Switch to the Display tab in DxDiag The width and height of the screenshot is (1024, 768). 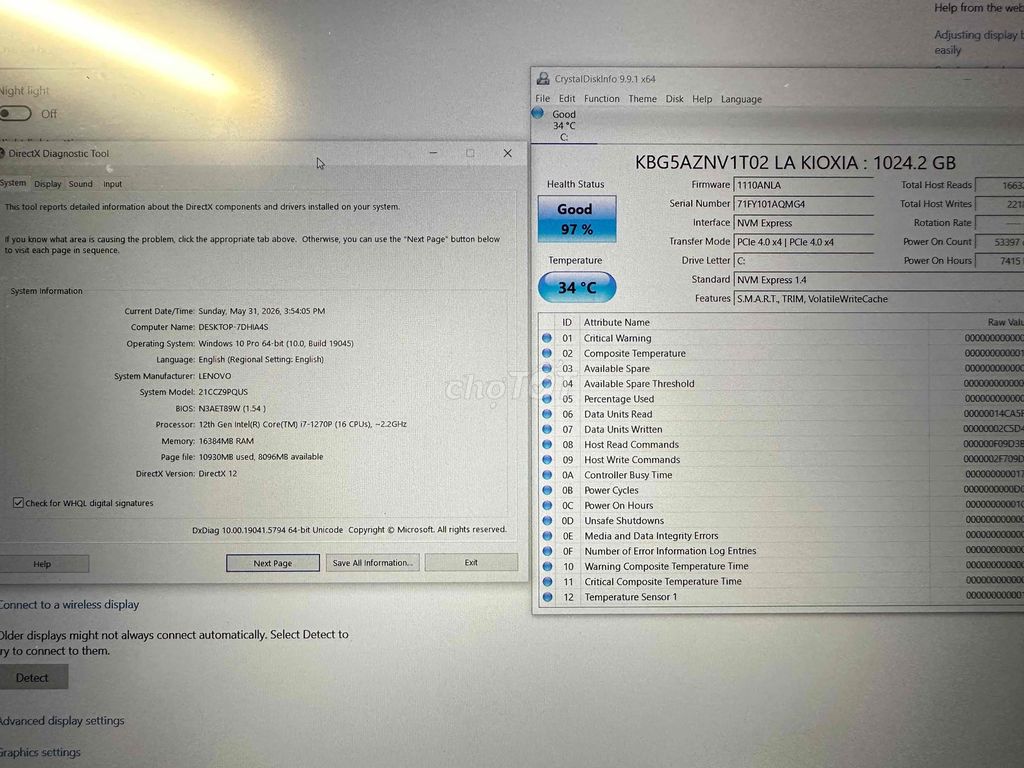click(48, 184)
